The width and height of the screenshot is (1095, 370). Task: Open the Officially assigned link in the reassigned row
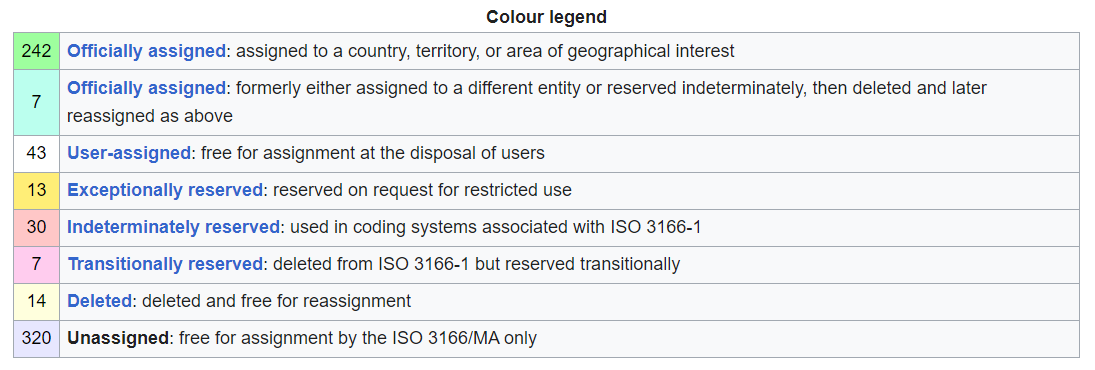tap(146, 89)
